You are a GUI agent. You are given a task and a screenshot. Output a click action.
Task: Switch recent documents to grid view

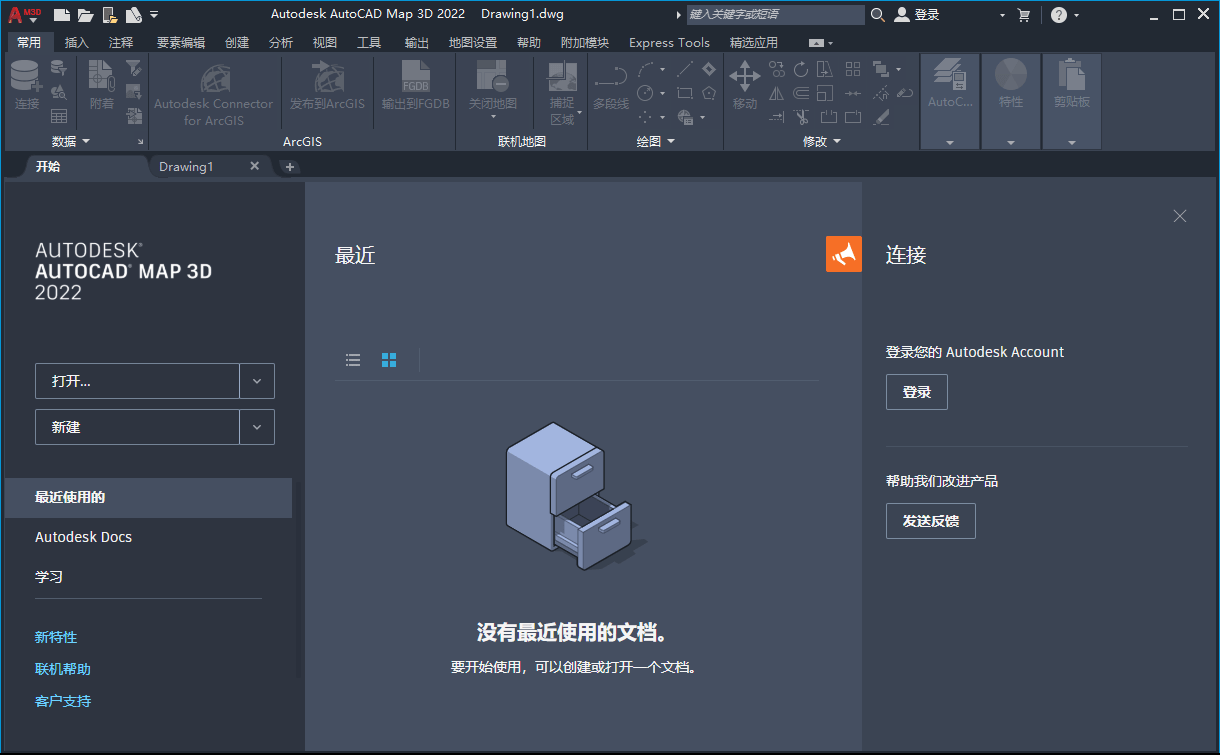tap(389, 360)
